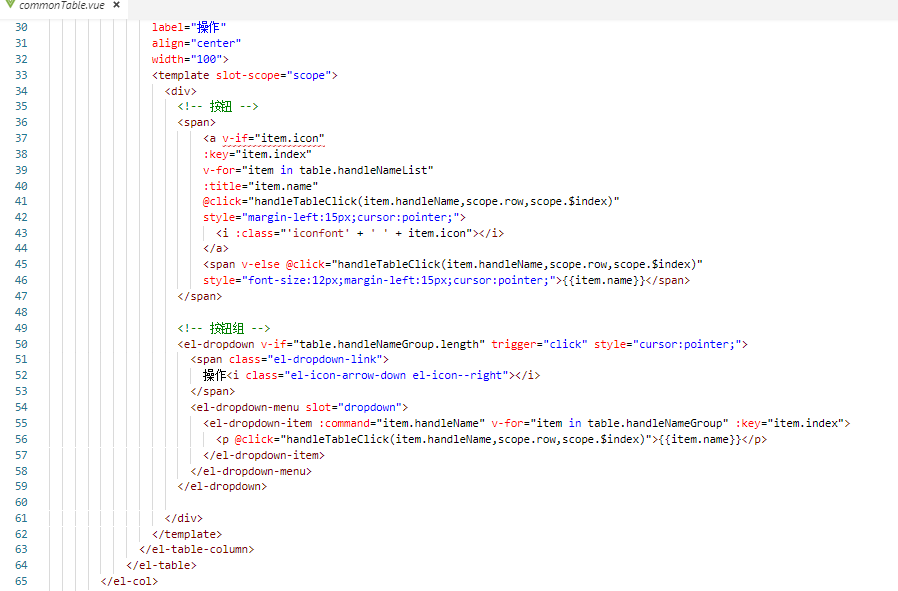Click {{item.name}} on line 56
This screenshot has width=898, height=591.
coord(700,439)
